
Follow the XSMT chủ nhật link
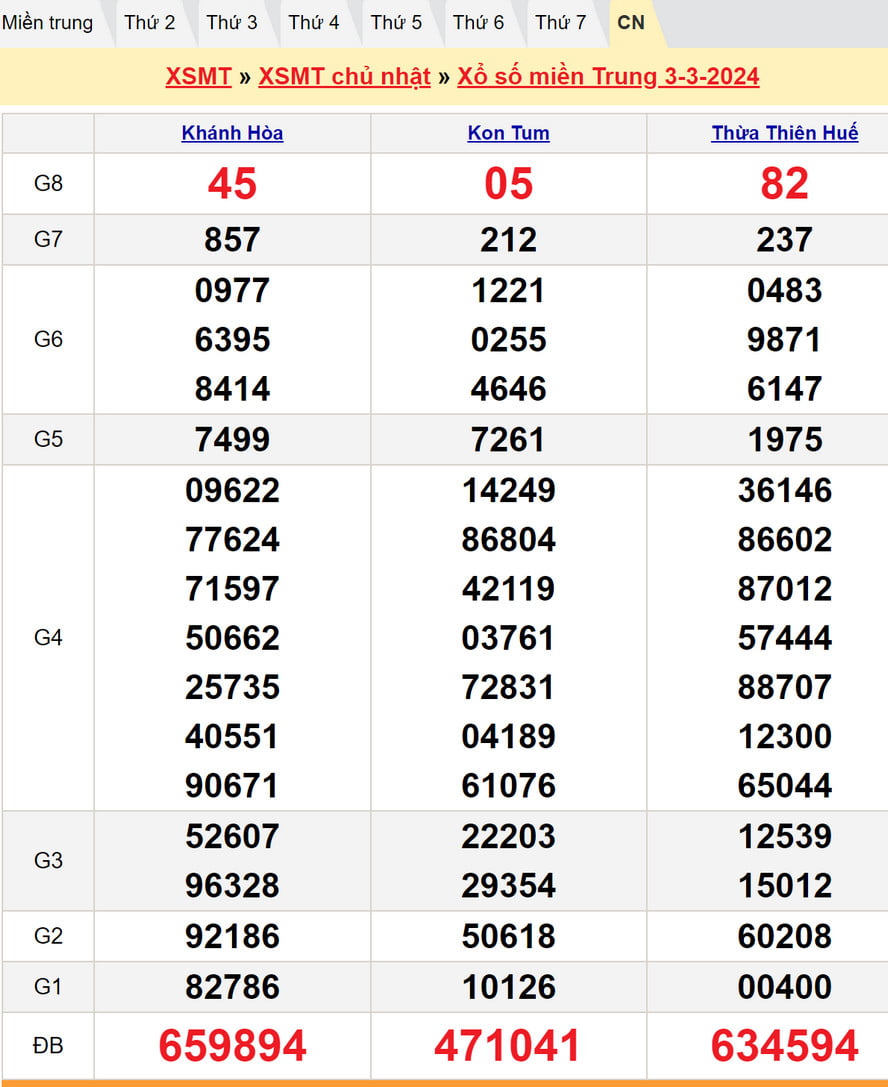pos(344,77)
